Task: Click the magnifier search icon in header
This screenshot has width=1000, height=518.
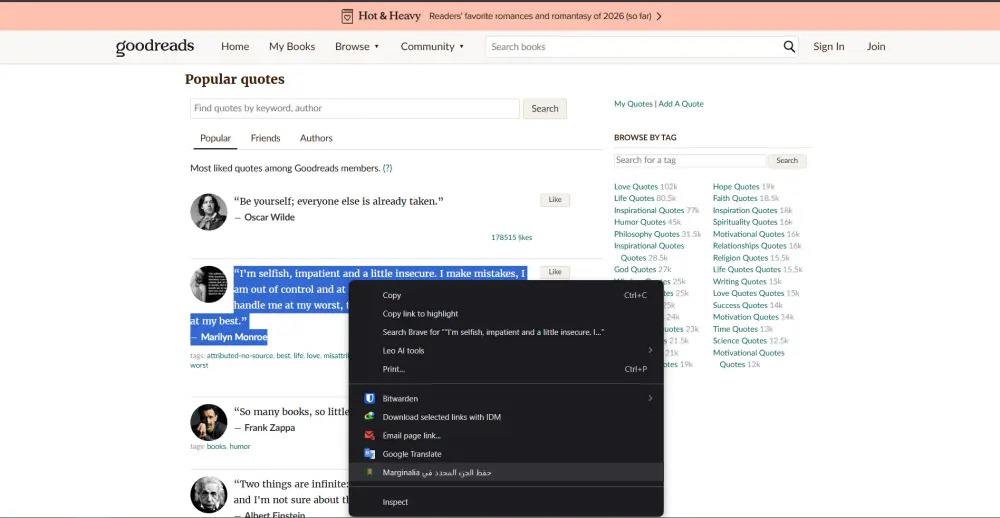Action: click(789, 47)
